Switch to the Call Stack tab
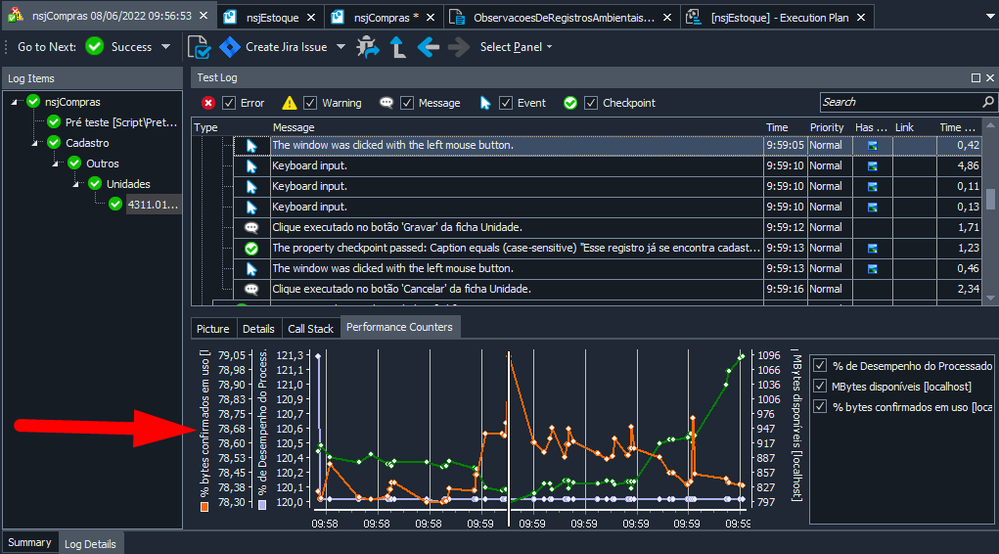 310,328
